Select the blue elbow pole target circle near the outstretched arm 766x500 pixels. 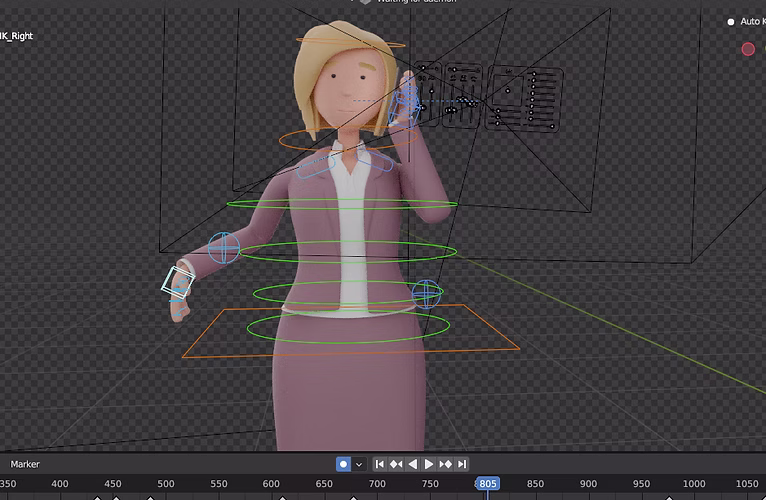[224, 248]
